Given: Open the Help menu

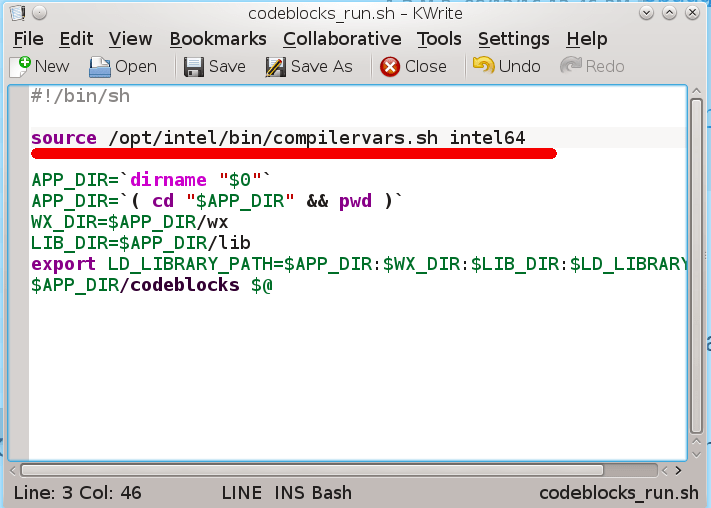Looking at the screenshot, I should [x=587, y=39].
